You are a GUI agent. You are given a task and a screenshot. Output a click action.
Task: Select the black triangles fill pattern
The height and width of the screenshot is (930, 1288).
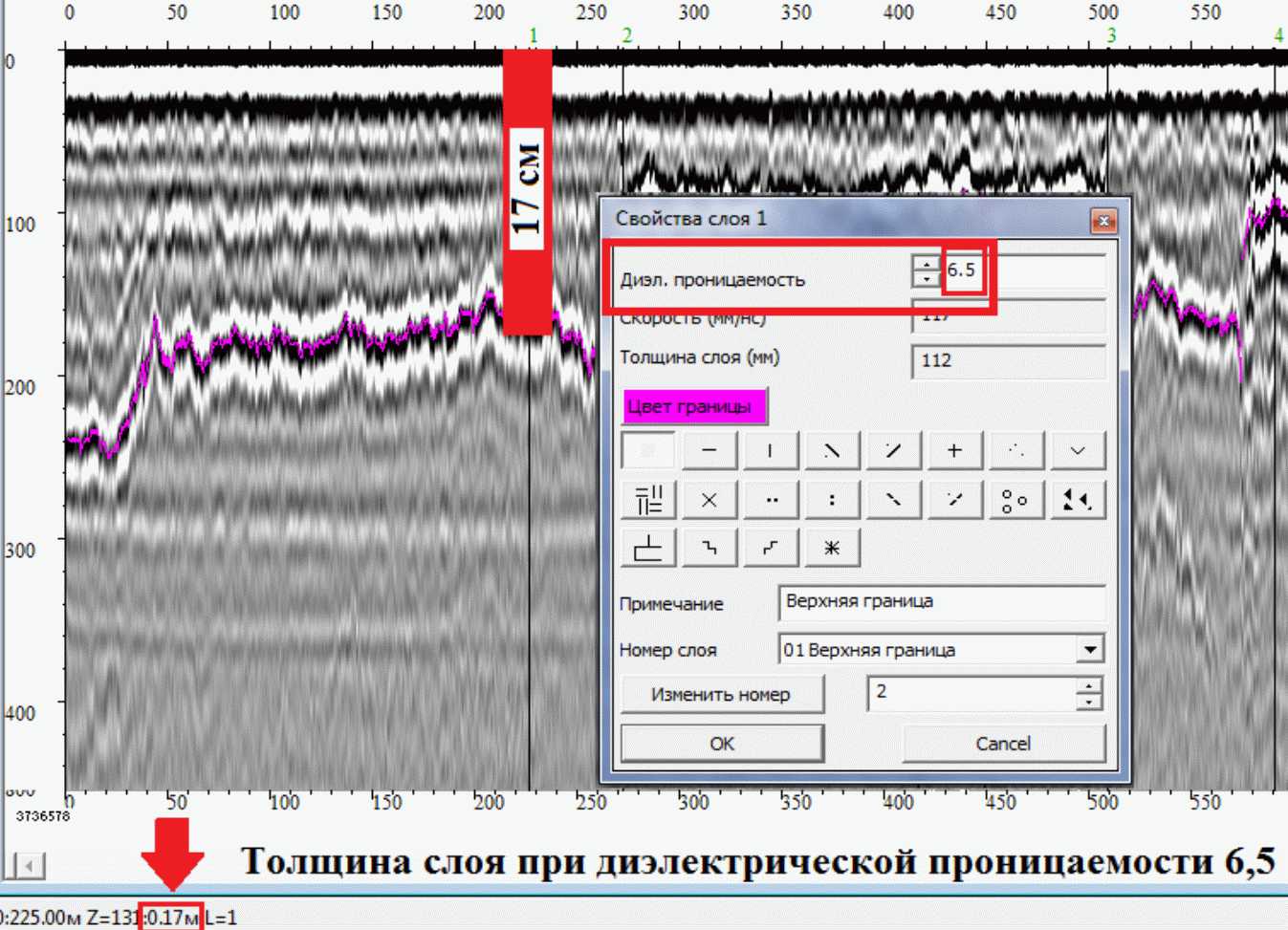[x=1077, y=499]
